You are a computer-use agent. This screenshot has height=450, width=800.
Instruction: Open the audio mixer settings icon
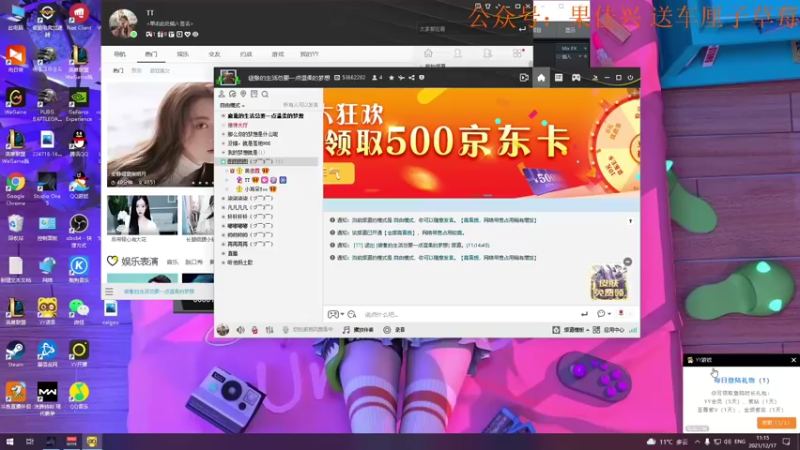pyautogui.click(x=269, y=330)
